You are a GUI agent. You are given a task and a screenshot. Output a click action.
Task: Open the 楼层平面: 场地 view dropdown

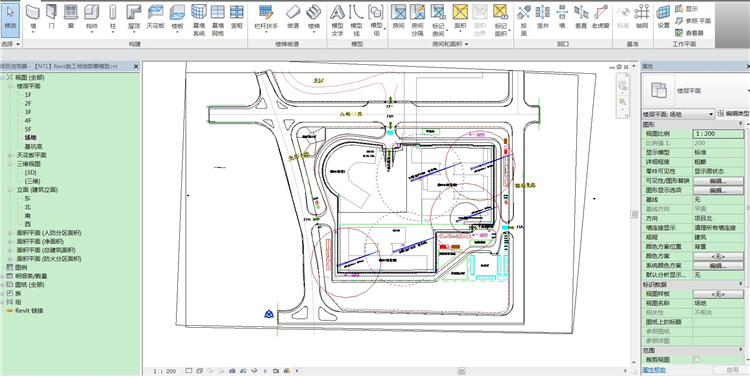point(678,114)
